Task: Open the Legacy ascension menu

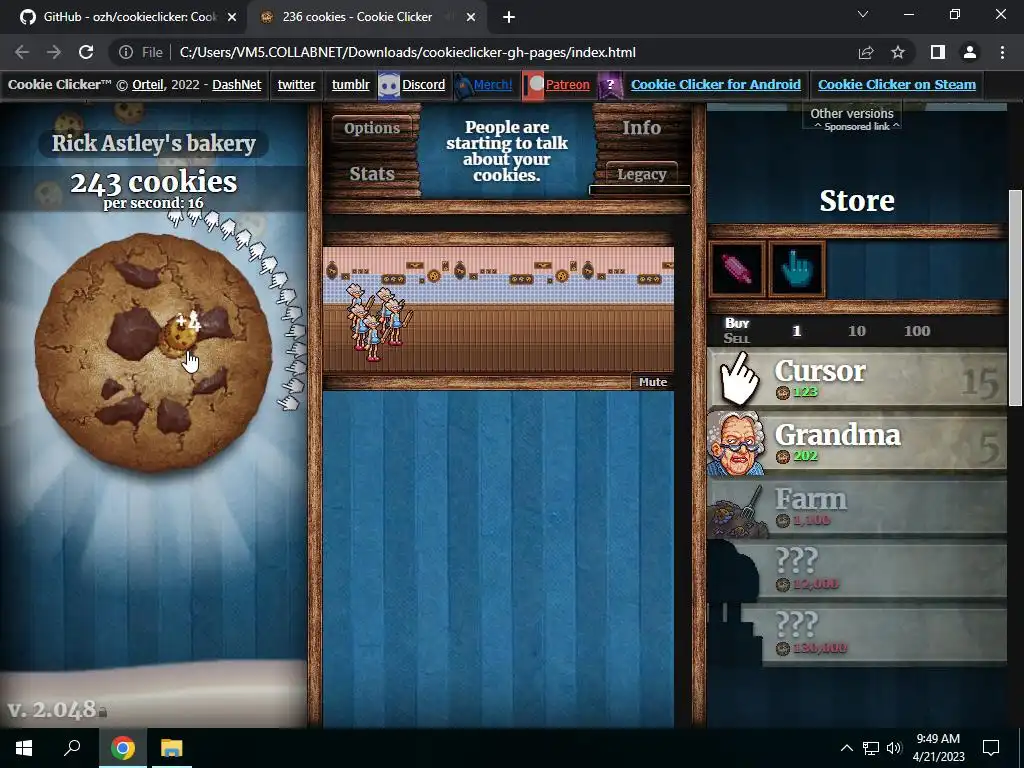Action: point(641,174)
